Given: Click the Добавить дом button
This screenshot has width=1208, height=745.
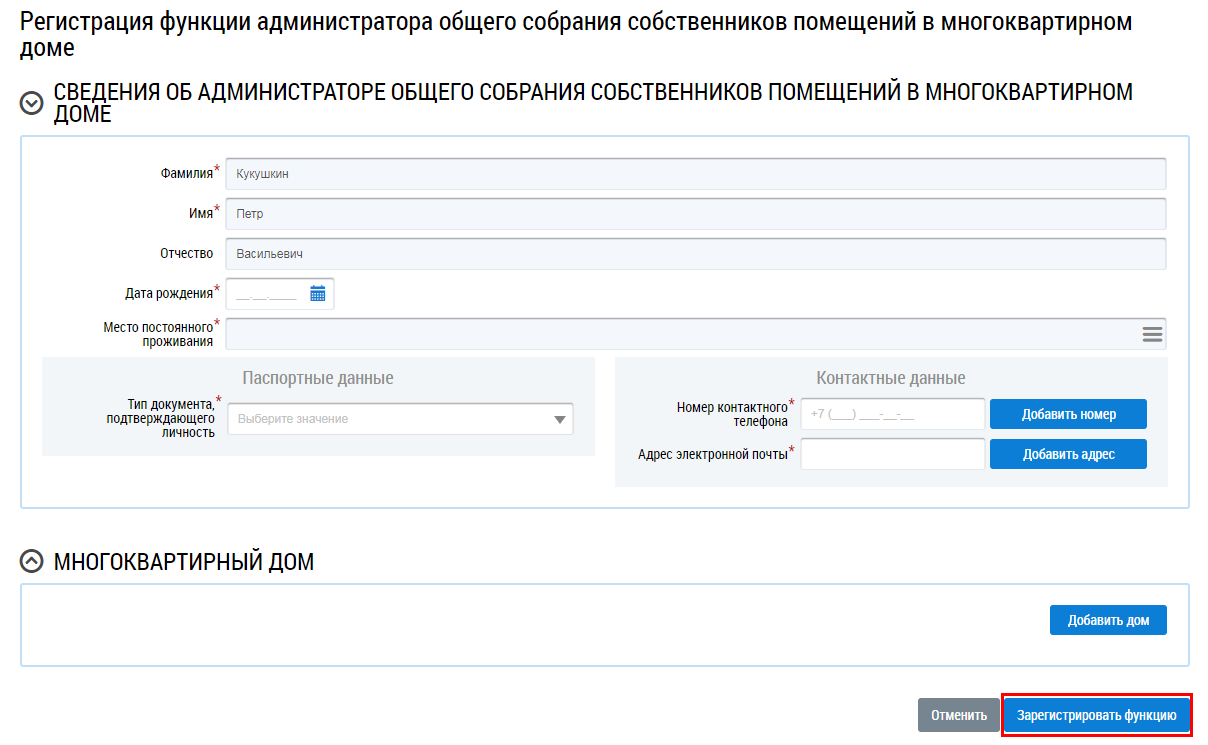Looking at the screenshot, I should coord(1108,620).
